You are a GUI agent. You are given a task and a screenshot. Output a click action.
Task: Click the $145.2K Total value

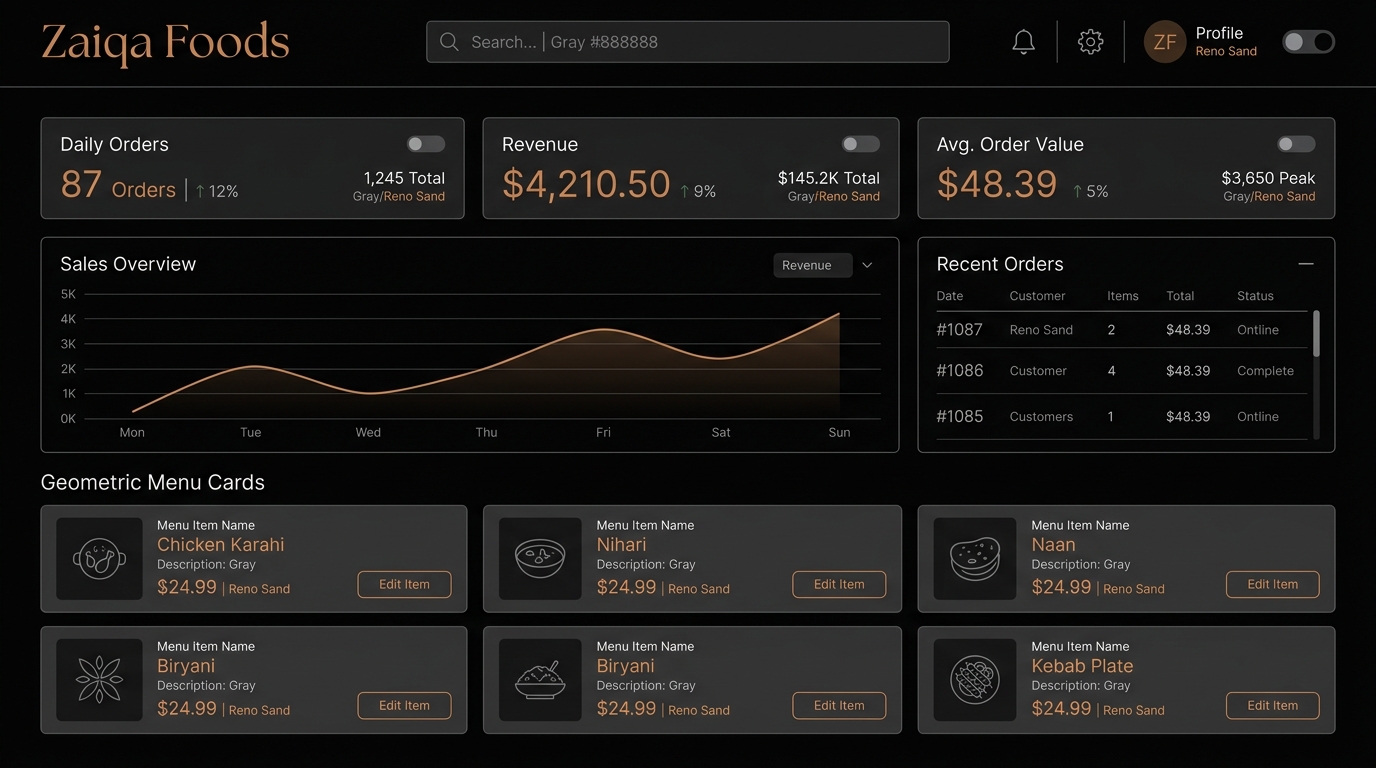click(x=829, y=178)
